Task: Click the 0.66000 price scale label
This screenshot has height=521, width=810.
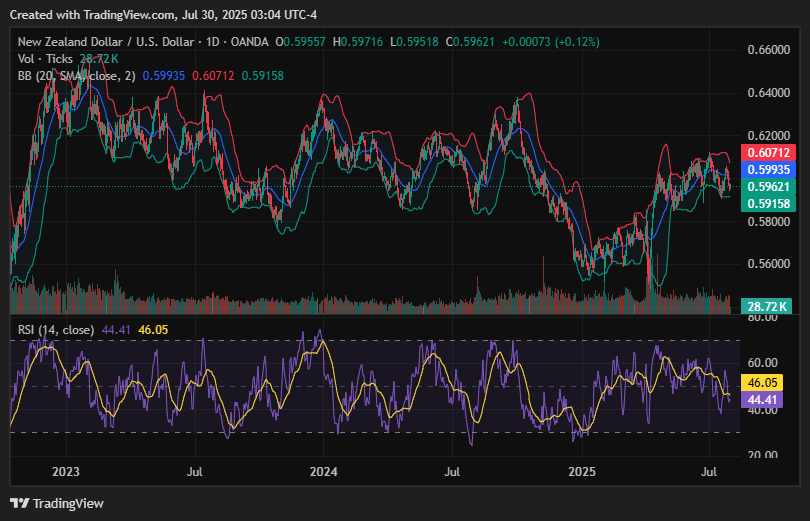Action: click(x=769, y=50)
